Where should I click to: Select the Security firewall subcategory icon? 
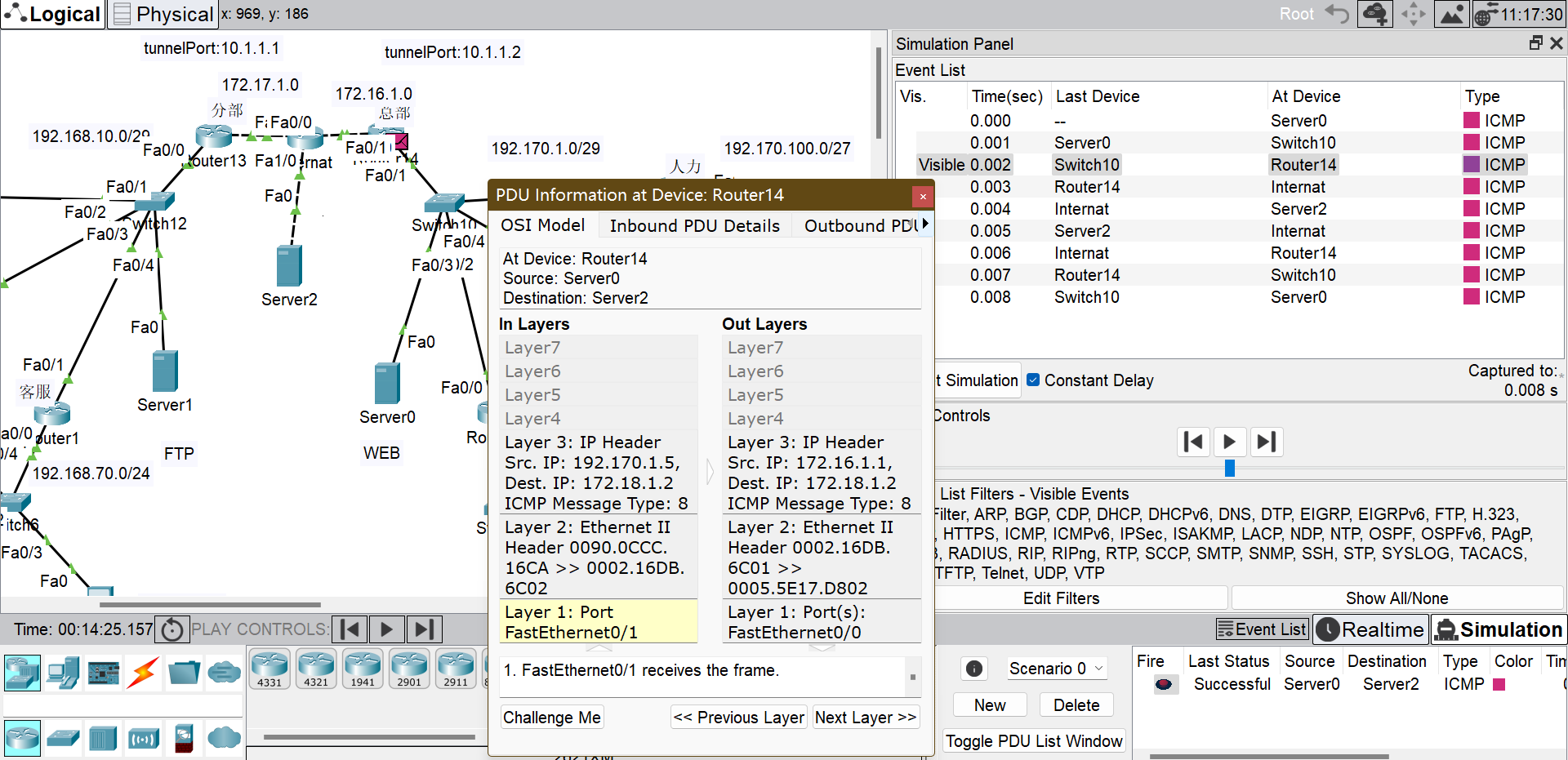(184, 739)
